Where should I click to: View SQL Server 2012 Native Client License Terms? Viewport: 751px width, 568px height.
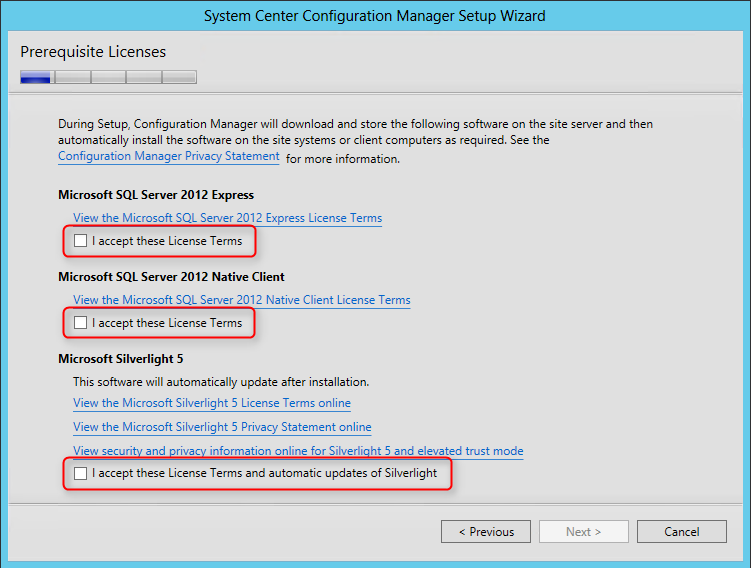(x=242, y=300)
